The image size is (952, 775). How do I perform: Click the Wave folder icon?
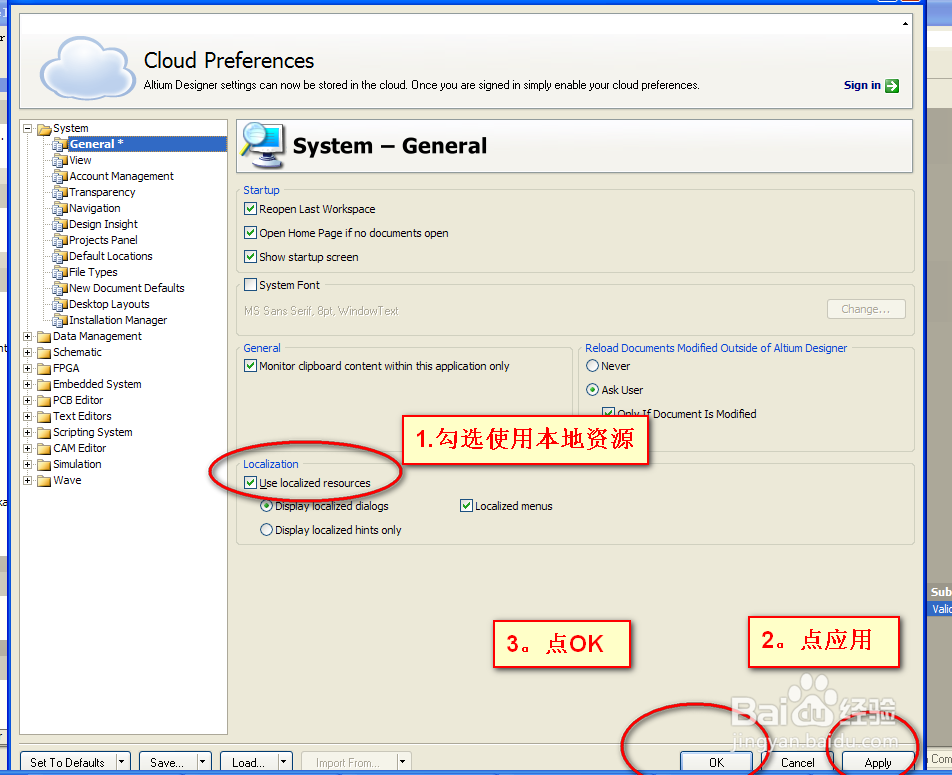coord(44,480)
